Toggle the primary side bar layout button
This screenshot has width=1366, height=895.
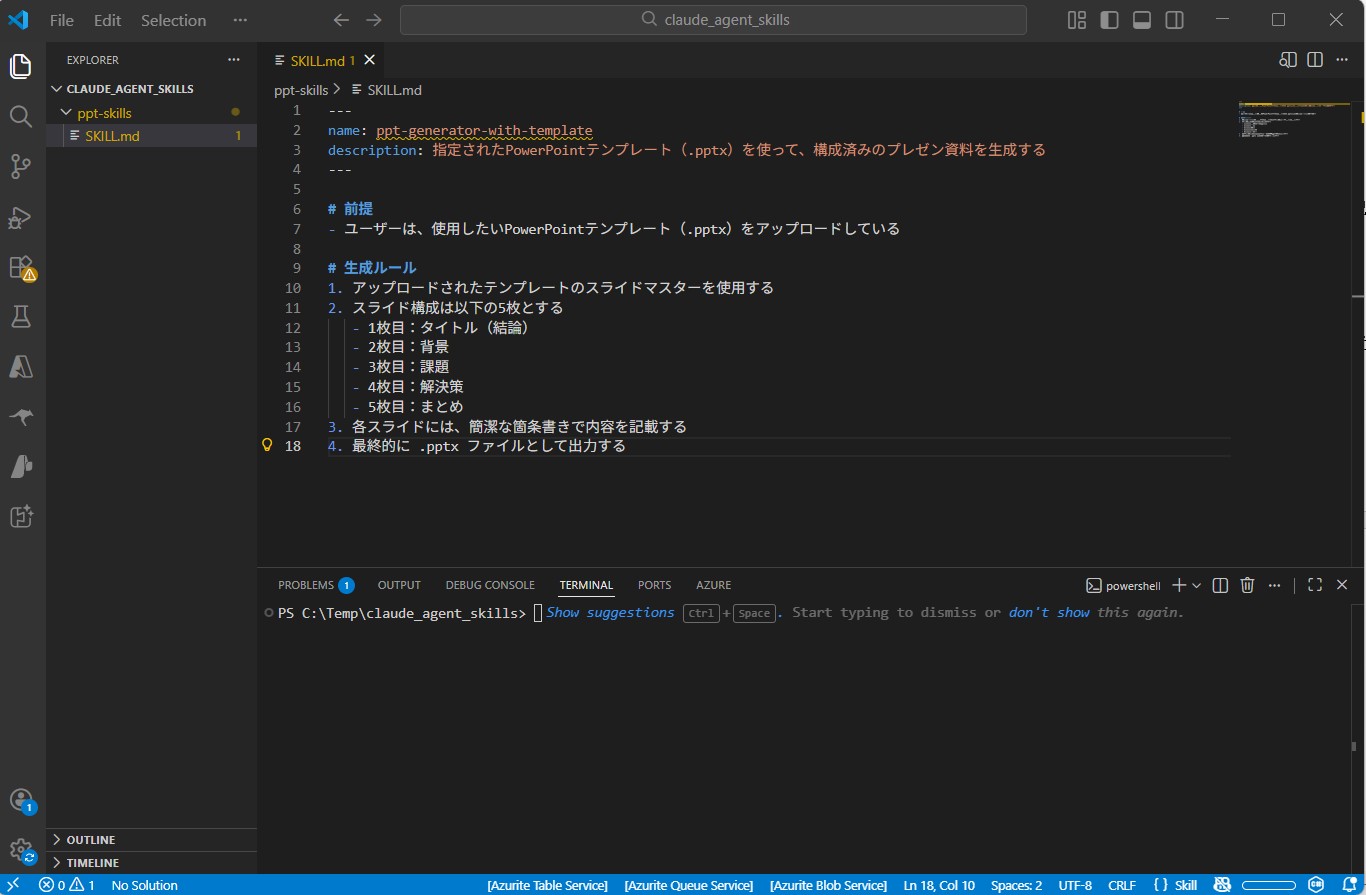point(1109,20)
